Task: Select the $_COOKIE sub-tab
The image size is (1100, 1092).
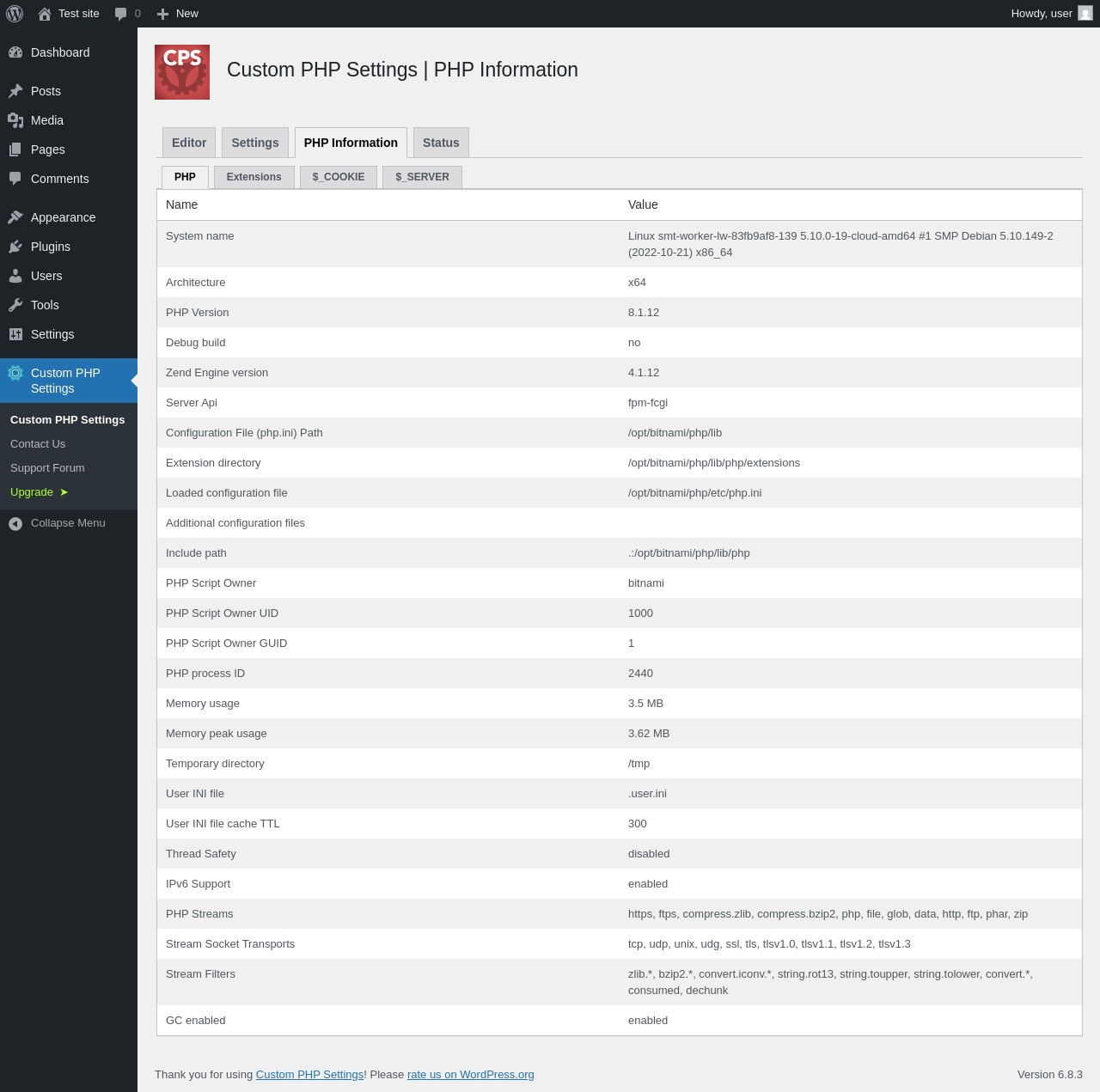Action: (339, 177)
